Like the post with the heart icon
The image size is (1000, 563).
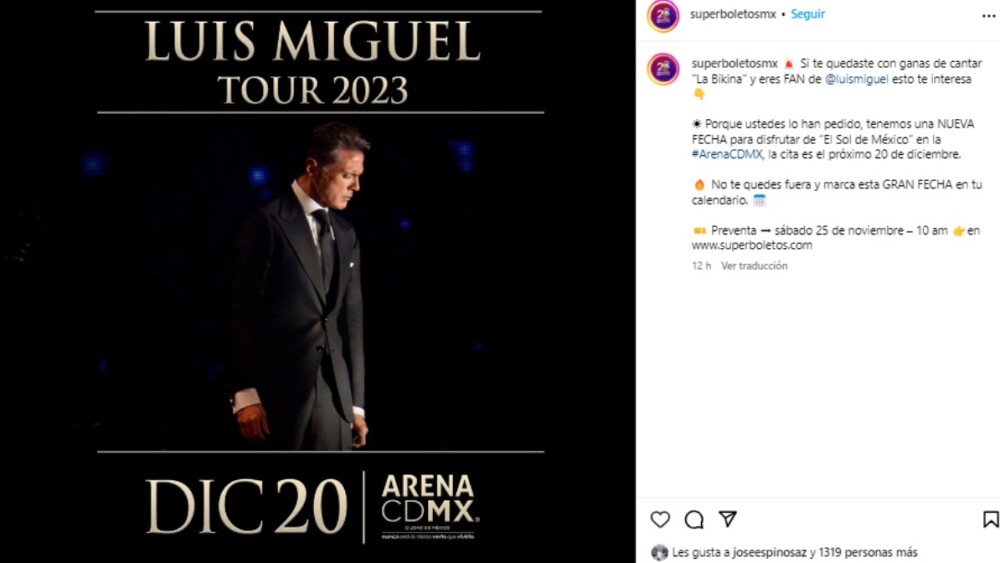click(660, 519)
